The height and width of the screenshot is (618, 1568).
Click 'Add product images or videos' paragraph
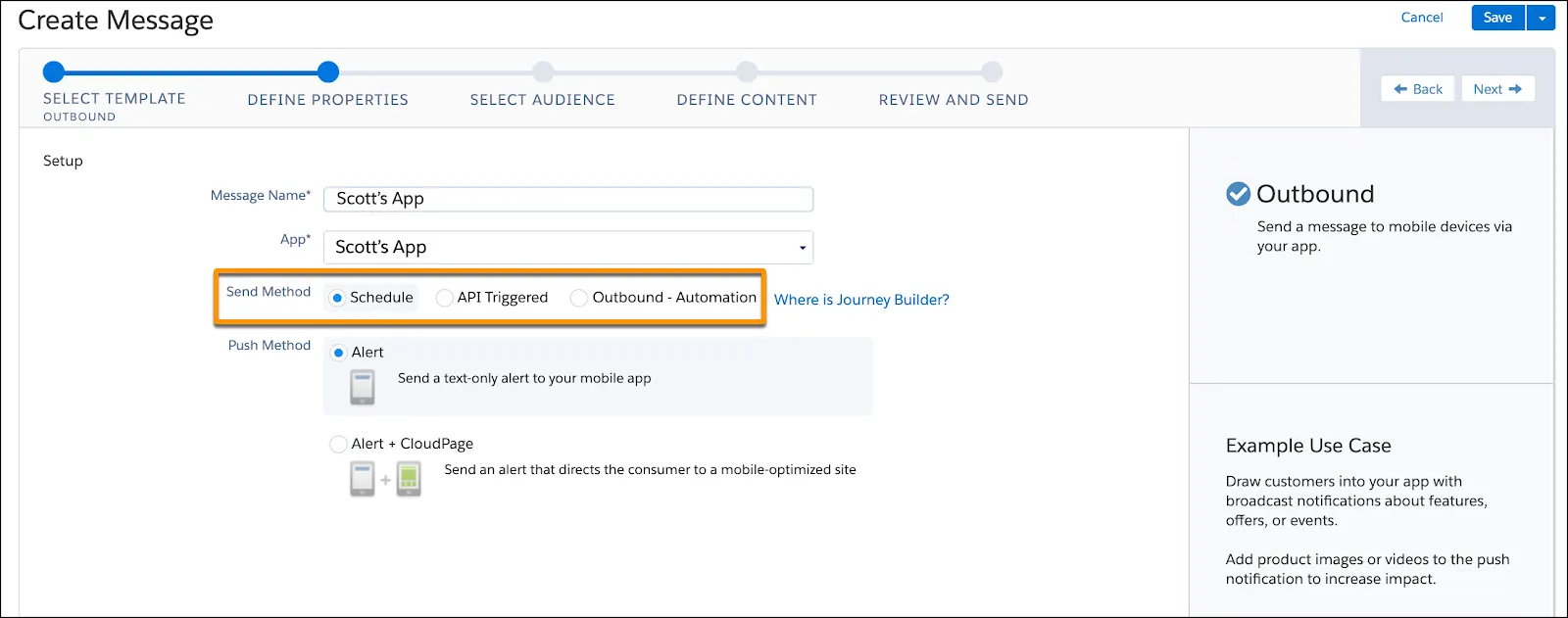coord(1367,569)
